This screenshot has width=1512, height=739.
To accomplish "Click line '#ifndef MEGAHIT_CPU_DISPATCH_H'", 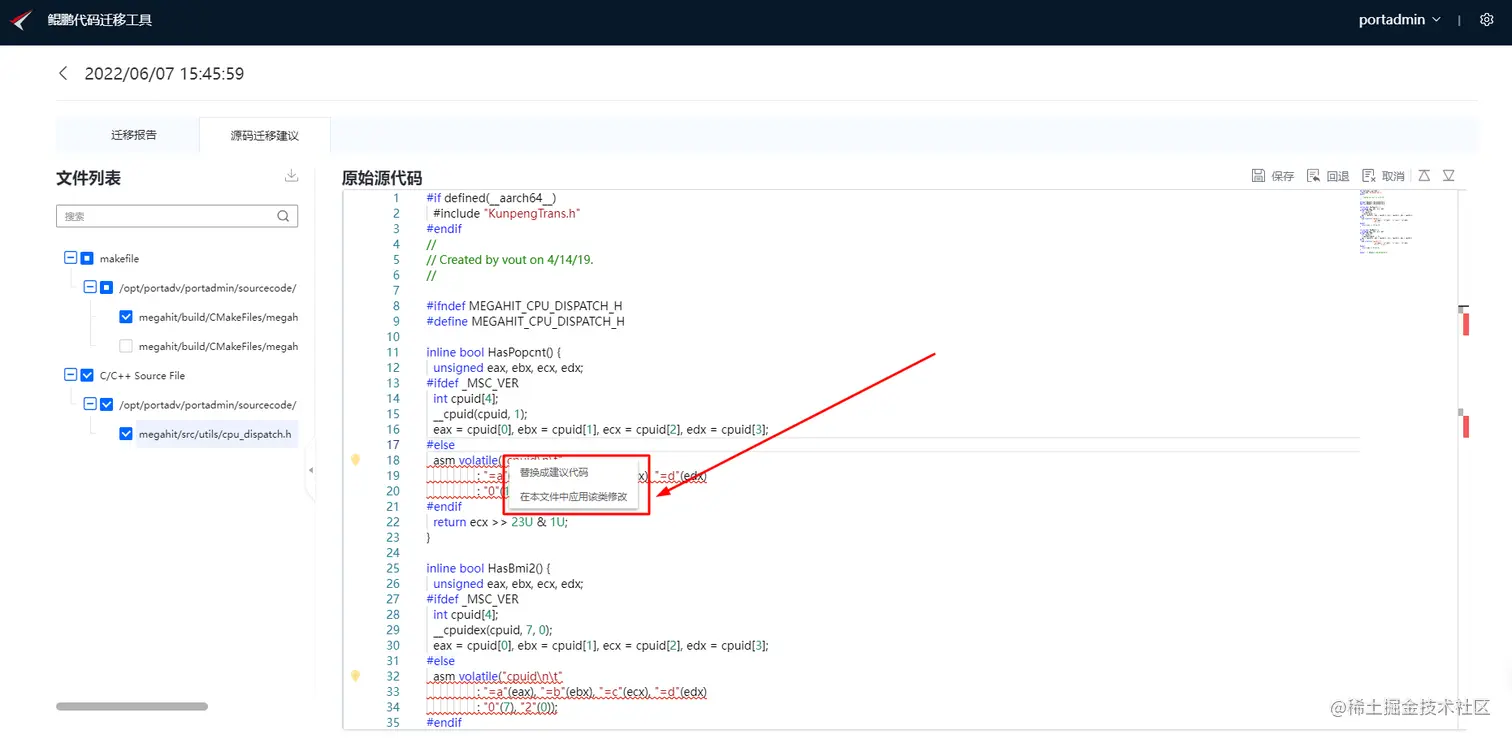I will tap(525, 305).
